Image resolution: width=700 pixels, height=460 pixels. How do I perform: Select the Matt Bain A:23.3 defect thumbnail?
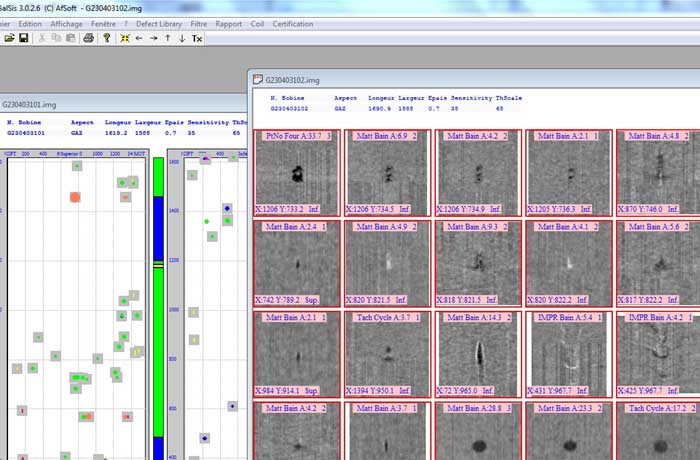569,431
